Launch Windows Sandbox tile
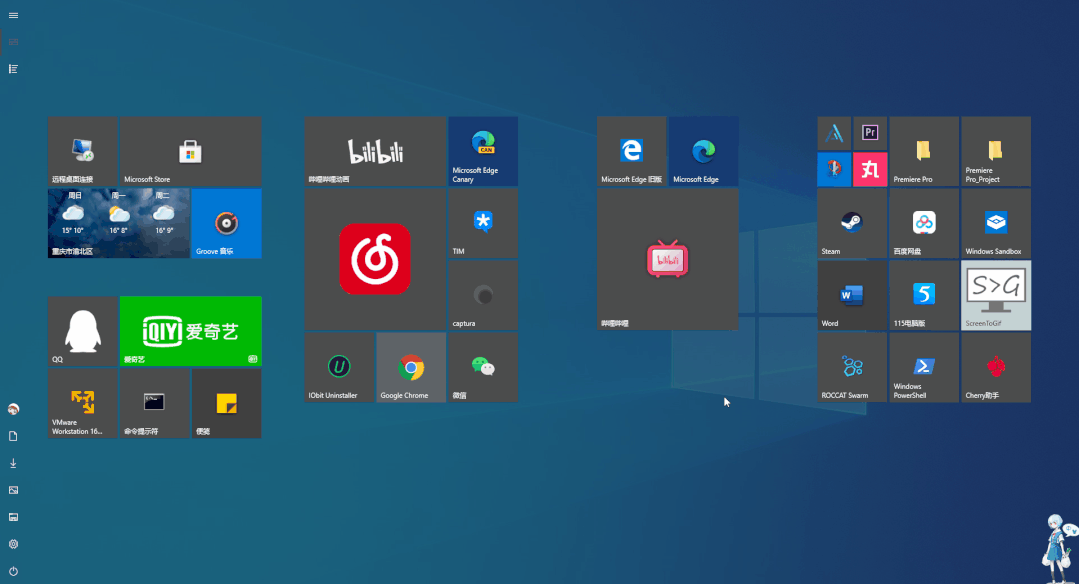1079x584 pixels. tap(996, 223)
